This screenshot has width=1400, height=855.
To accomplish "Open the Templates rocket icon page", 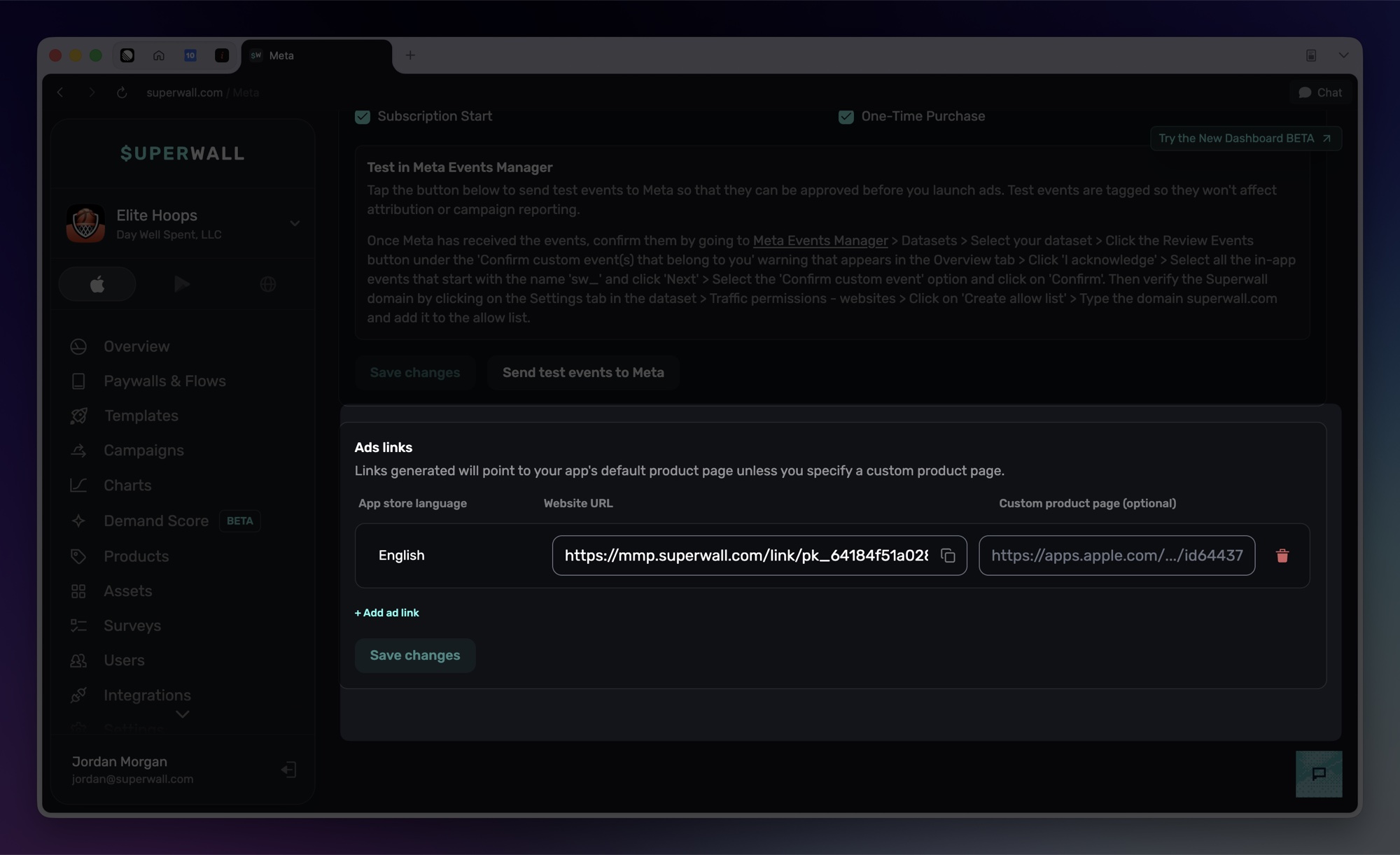I will (79, 416).
